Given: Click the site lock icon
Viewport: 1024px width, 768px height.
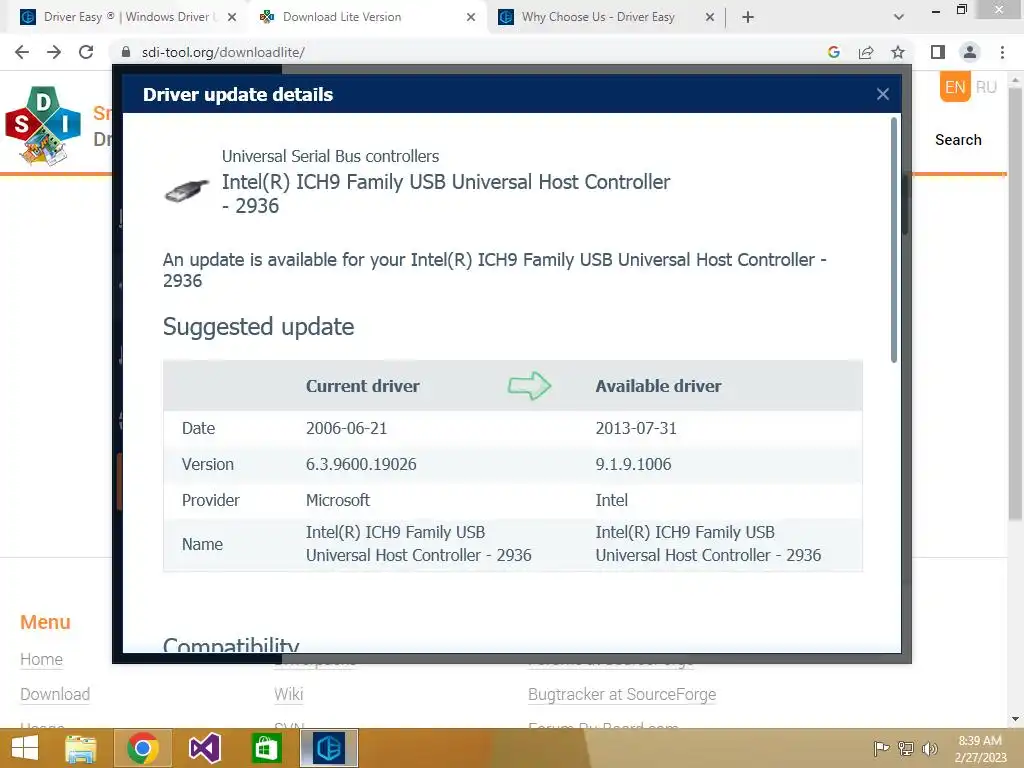Looking at the screenshot, I should click(x=127, y=52).
